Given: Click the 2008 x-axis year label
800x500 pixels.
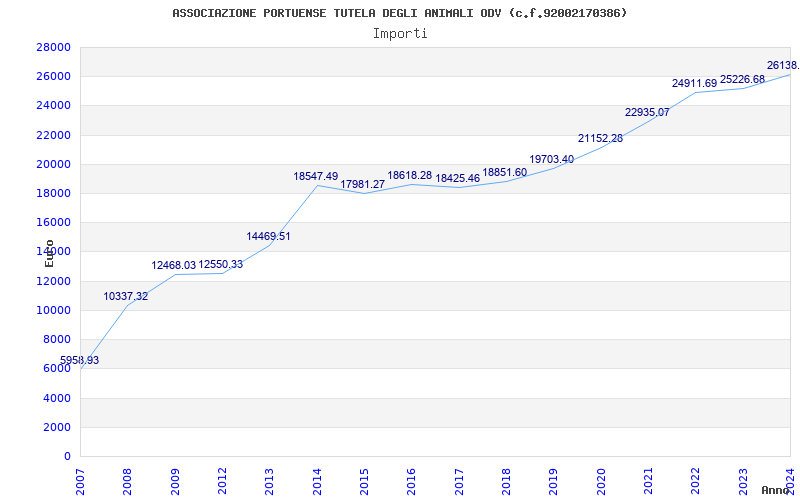Looking at the screenshot, I should 128,481.
